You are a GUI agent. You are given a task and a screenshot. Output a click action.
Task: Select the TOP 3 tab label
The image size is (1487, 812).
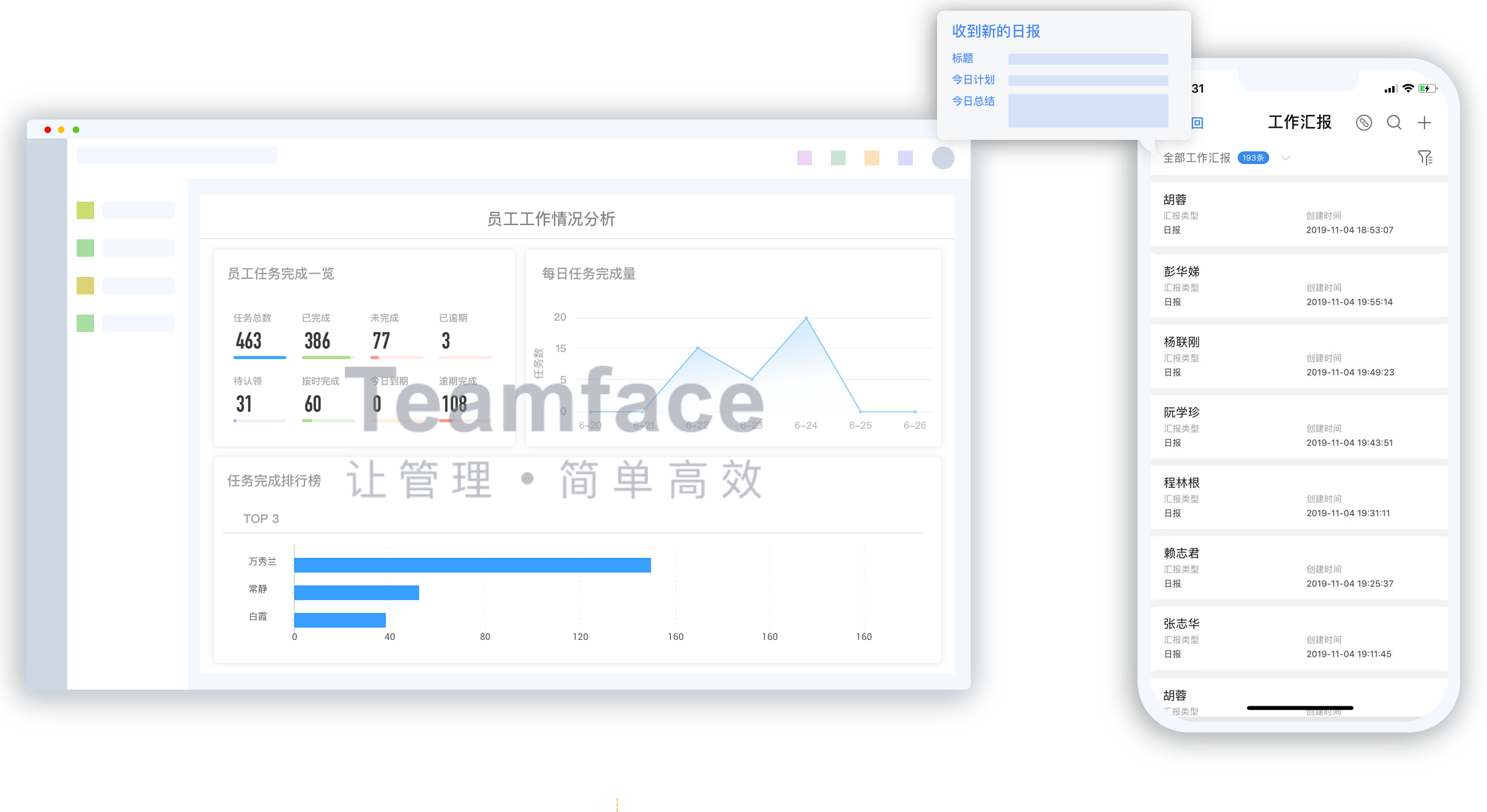(261, 519)
